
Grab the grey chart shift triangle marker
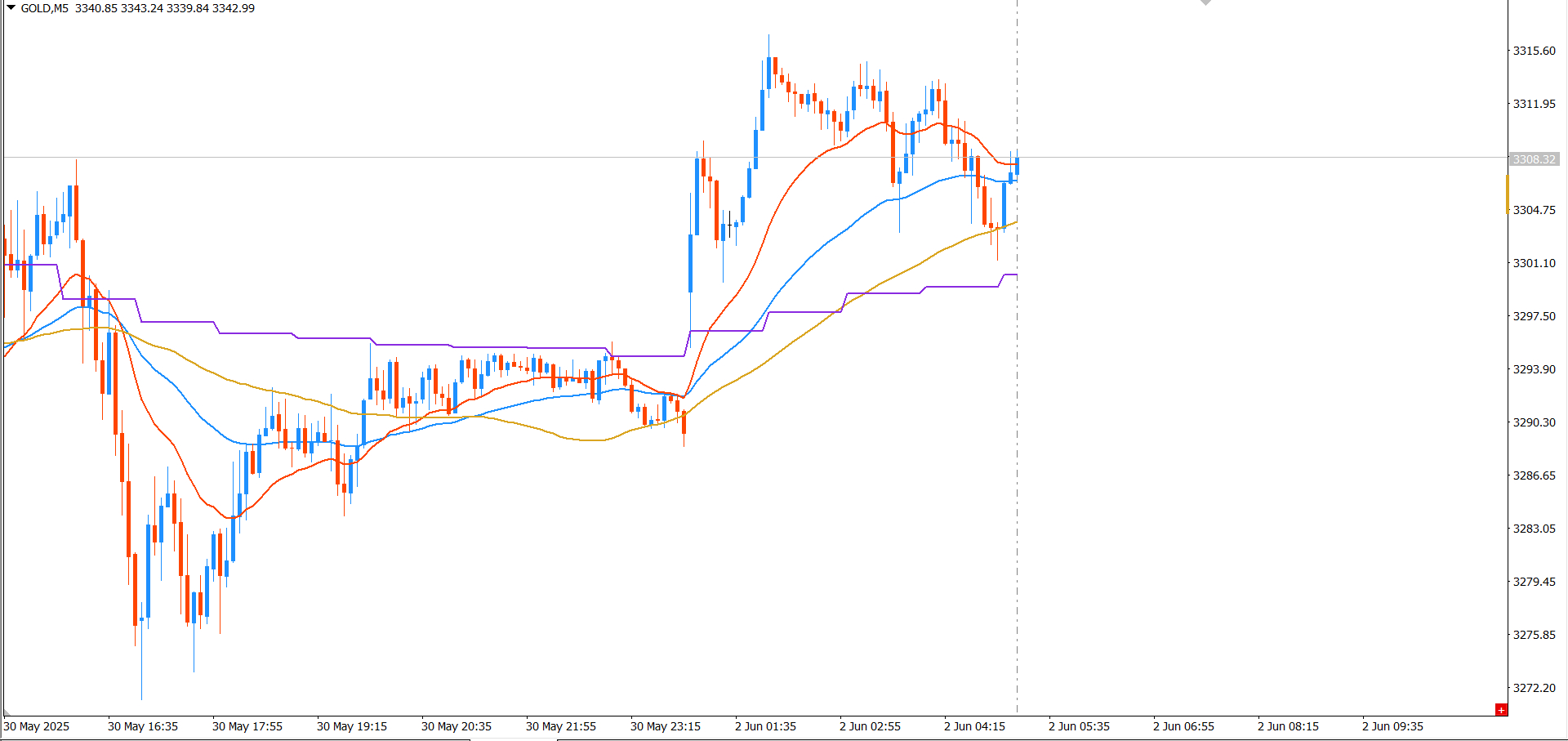tap(1205, 2)
